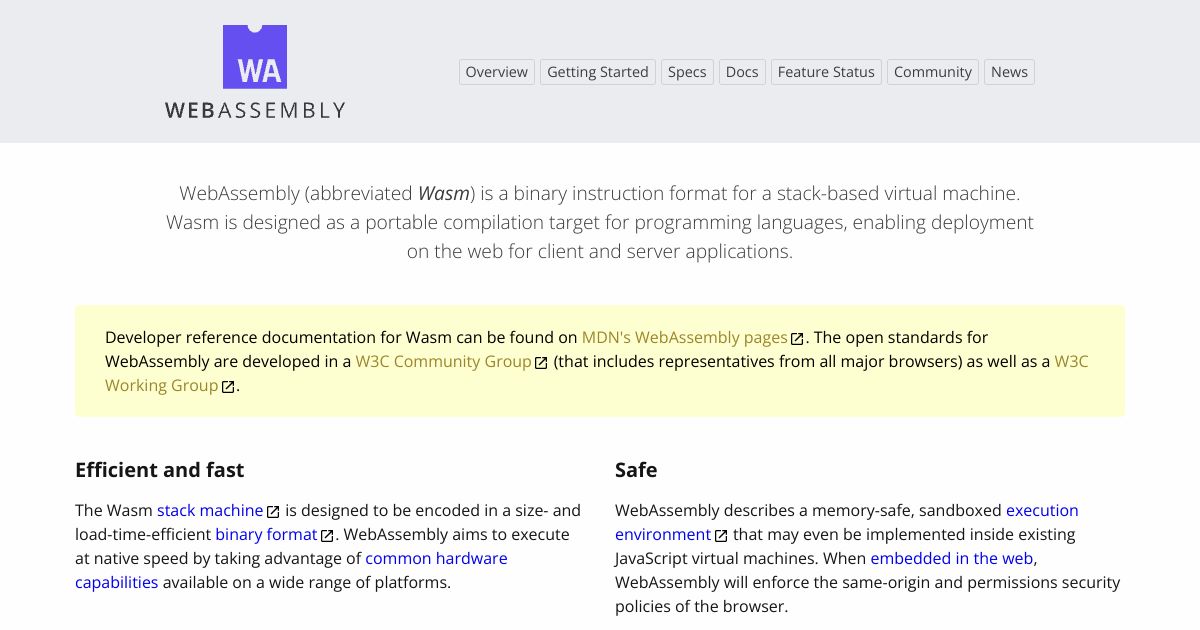
Task: Click the external link icon after MDN's WebAssembly pages
Action: pos(797,338)
